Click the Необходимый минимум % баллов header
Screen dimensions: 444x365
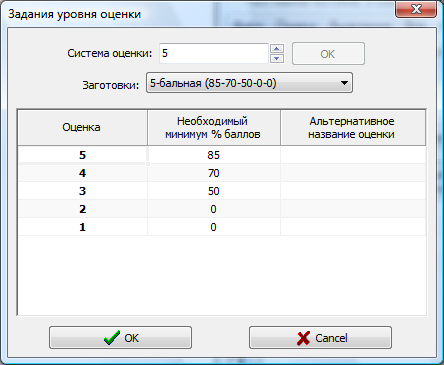click(214, 127)
